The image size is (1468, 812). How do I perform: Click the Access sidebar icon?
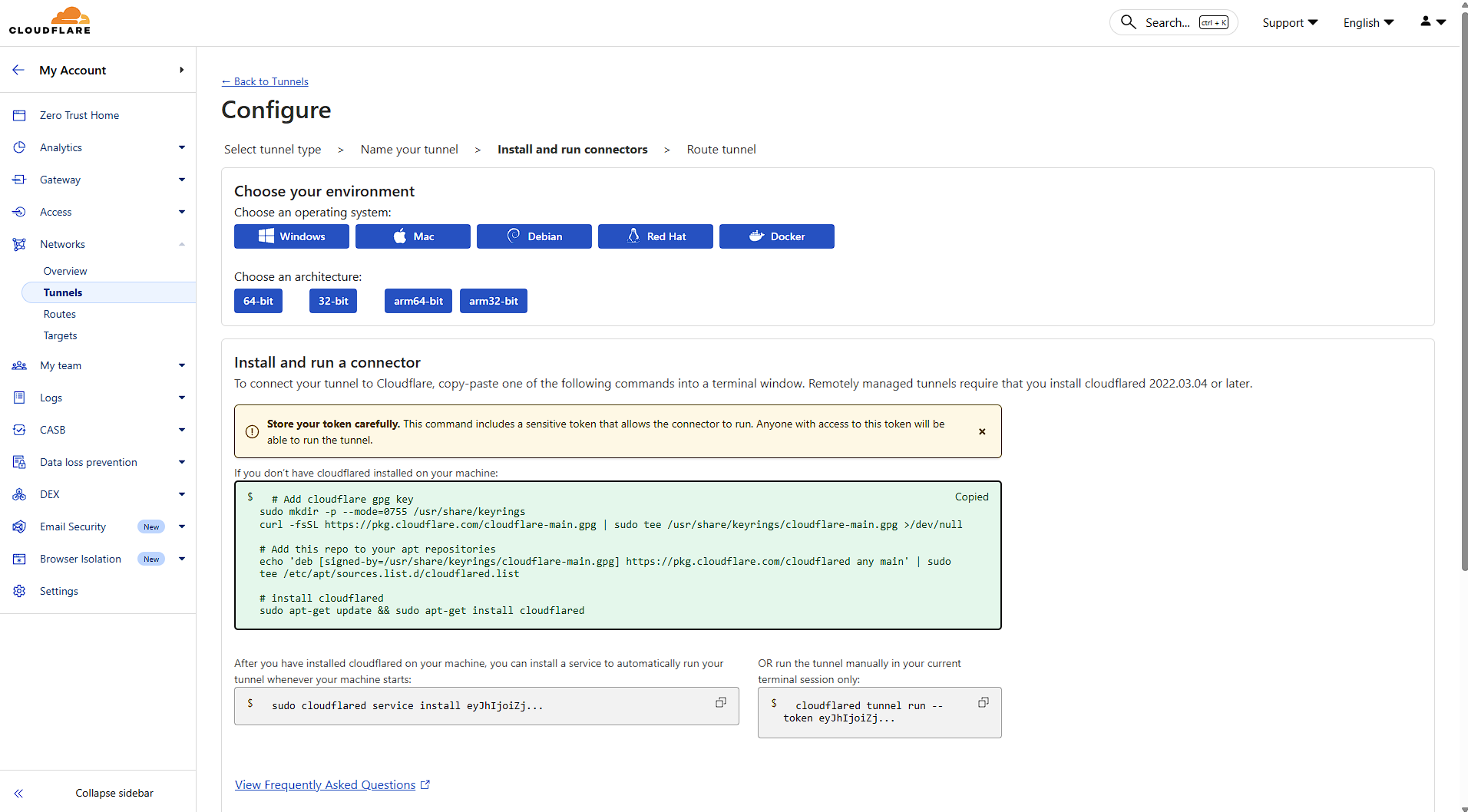[19, 212]
